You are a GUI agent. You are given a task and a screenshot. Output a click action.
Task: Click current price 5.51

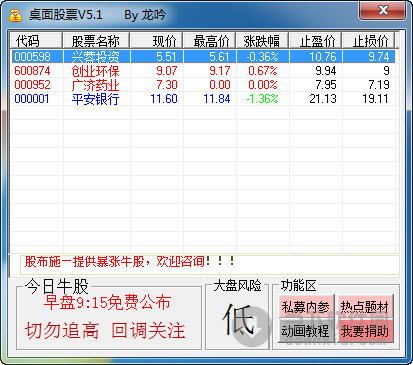(x=167, y=57)
